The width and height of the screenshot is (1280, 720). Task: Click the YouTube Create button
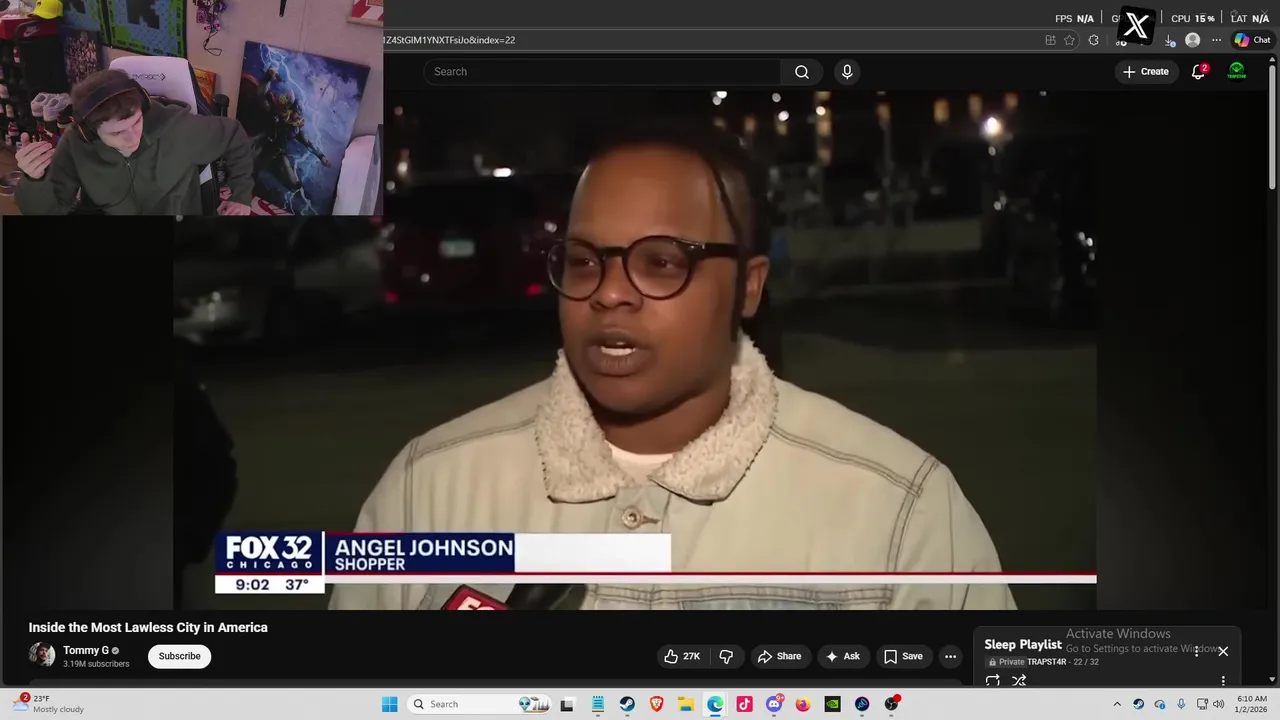click(x=1145, y=72)
